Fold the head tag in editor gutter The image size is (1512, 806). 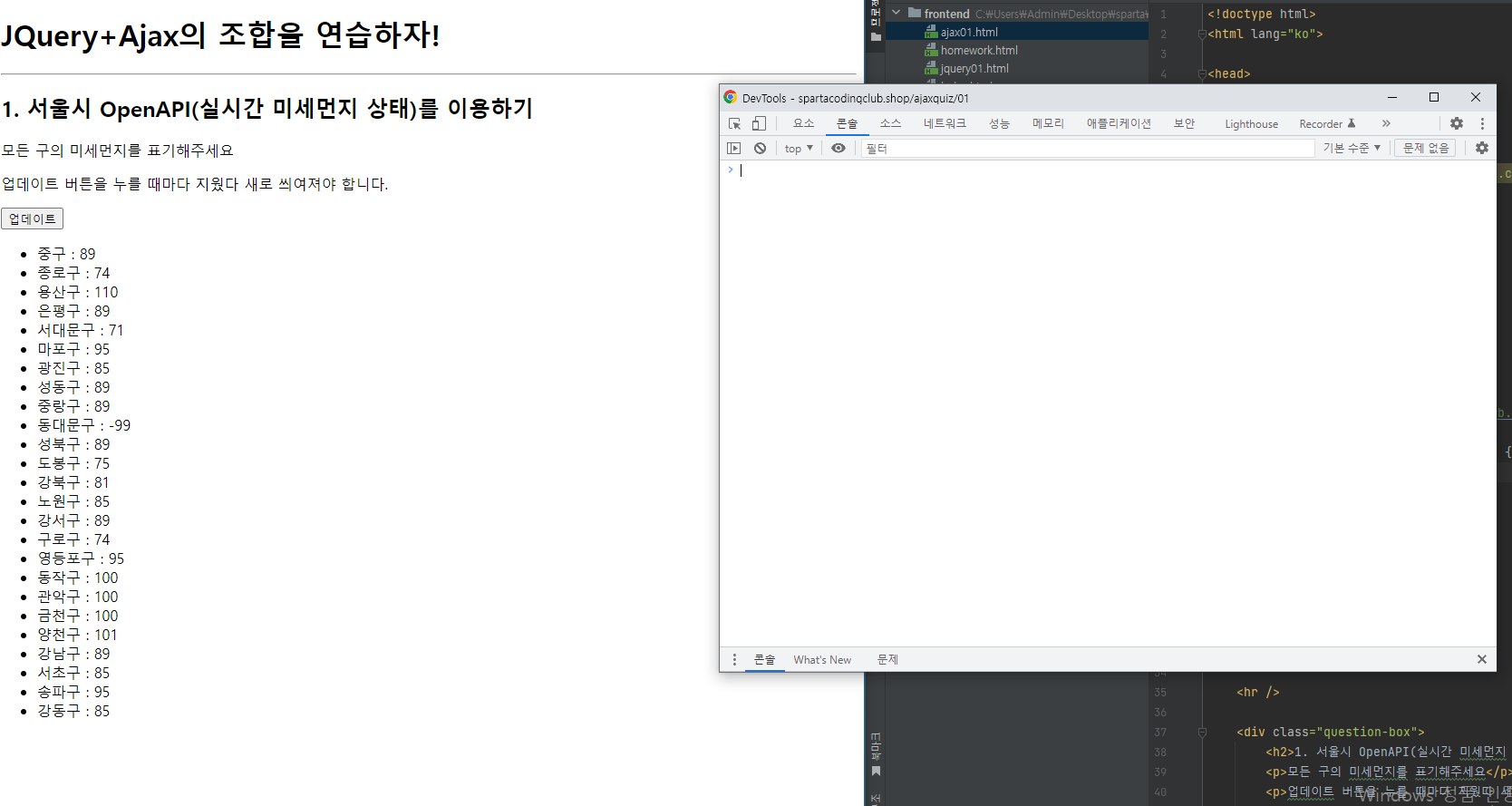[x=1202, y=74]
